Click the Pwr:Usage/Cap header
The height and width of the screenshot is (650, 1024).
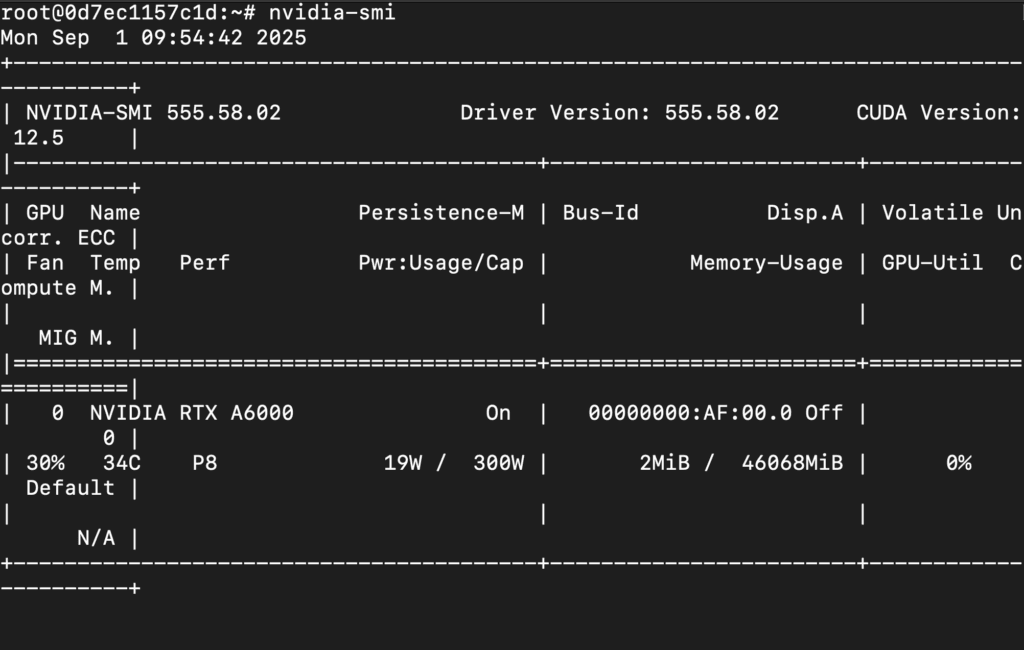click(x=441, y=263)
